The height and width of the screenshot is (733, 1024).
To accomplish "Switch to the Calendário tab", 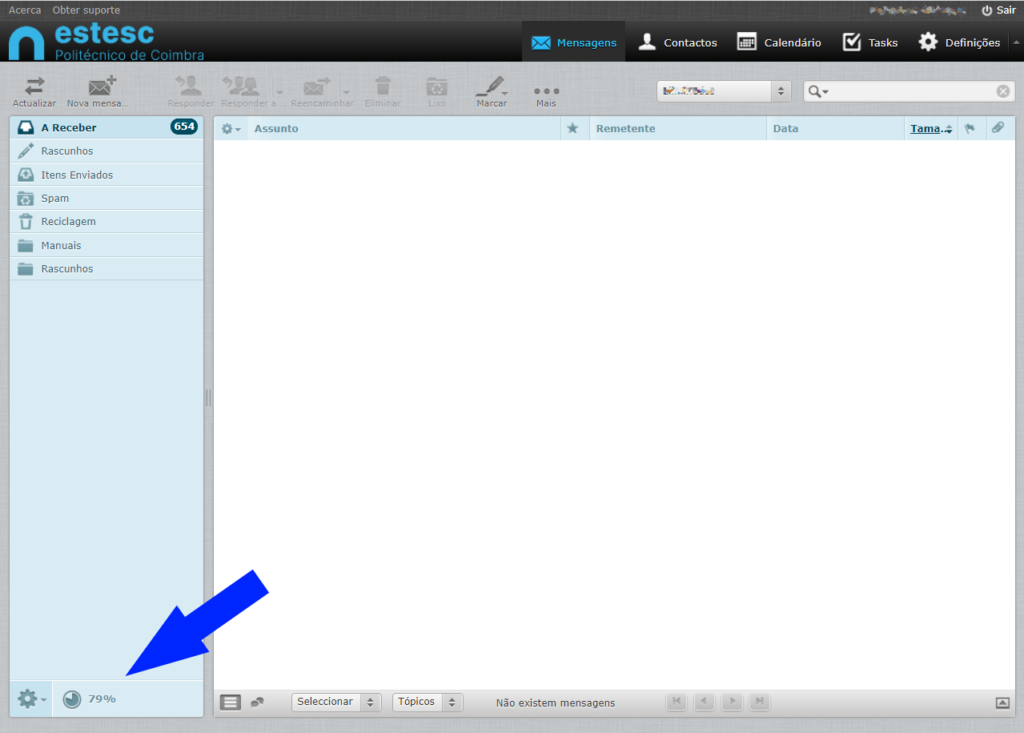I will pyautogui.click(x=778, y=42).
